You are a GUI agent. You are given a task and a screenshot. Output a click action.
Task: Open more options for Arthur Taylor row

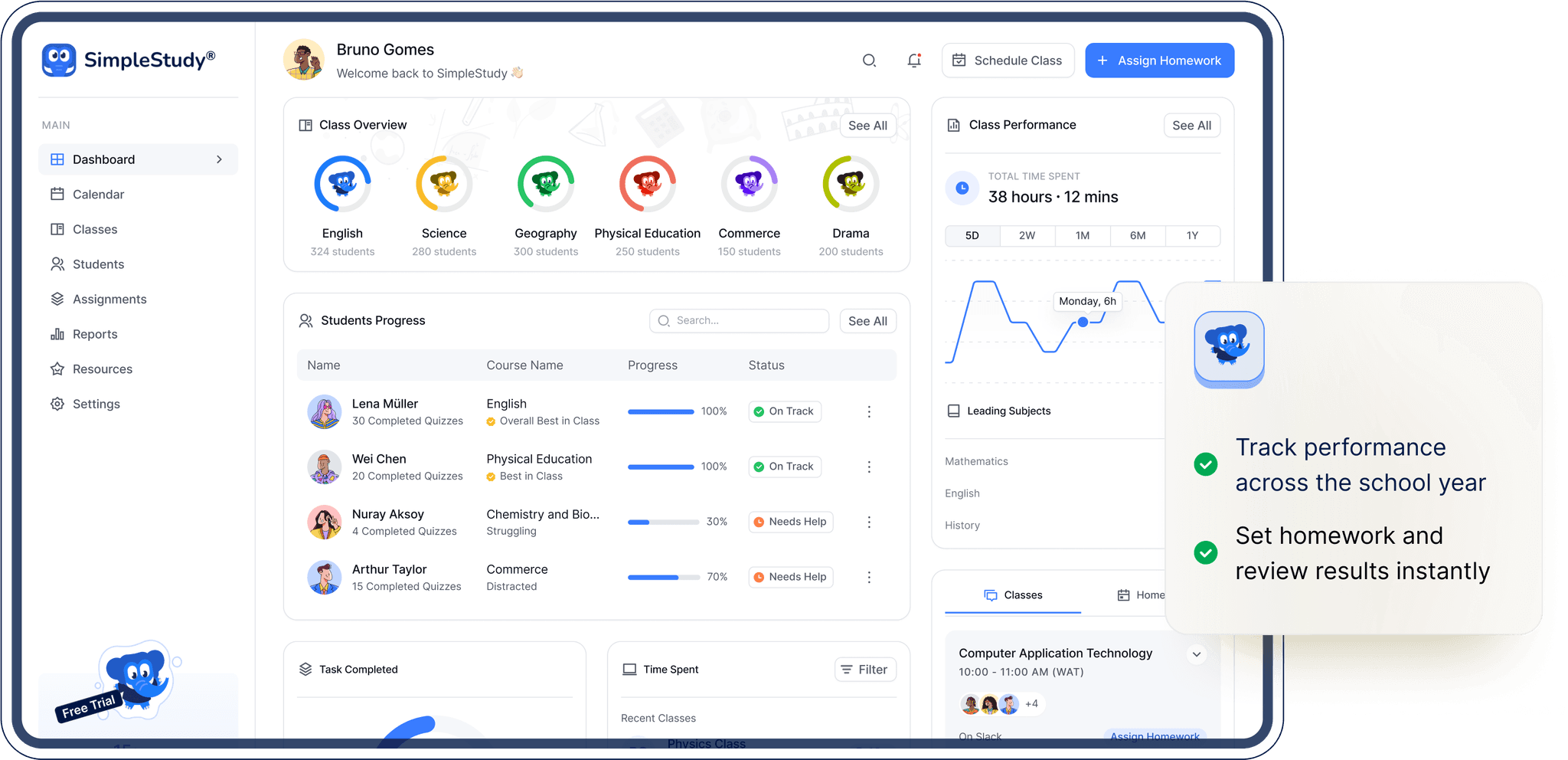tap(869, 578)
